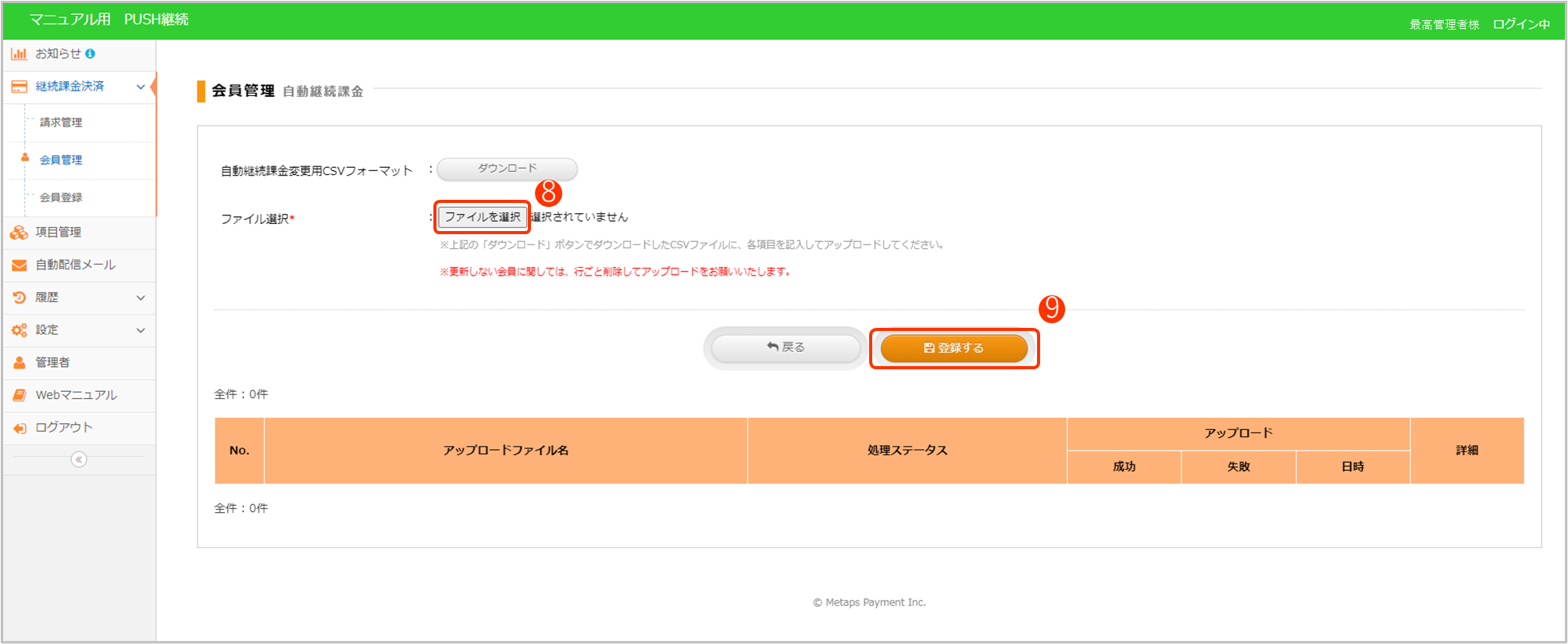Open 請求管理 submenu item
The height and width of the screenshot is (644, 1568).
61,123
